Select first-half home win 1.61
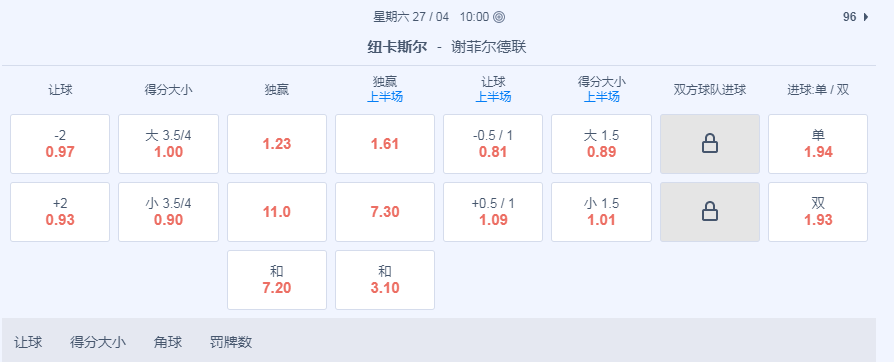Viewport: 894px width, 362px height. coord(385,144)
